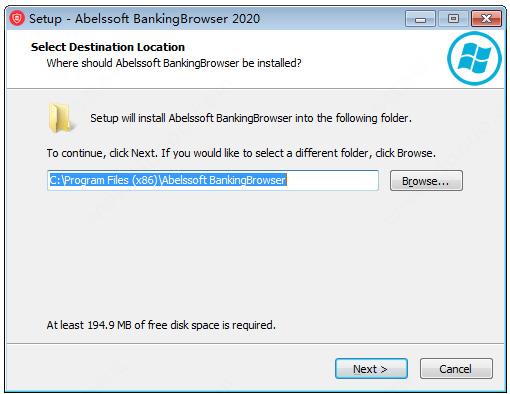Maximize the setup window

click(x=453, y=19)
